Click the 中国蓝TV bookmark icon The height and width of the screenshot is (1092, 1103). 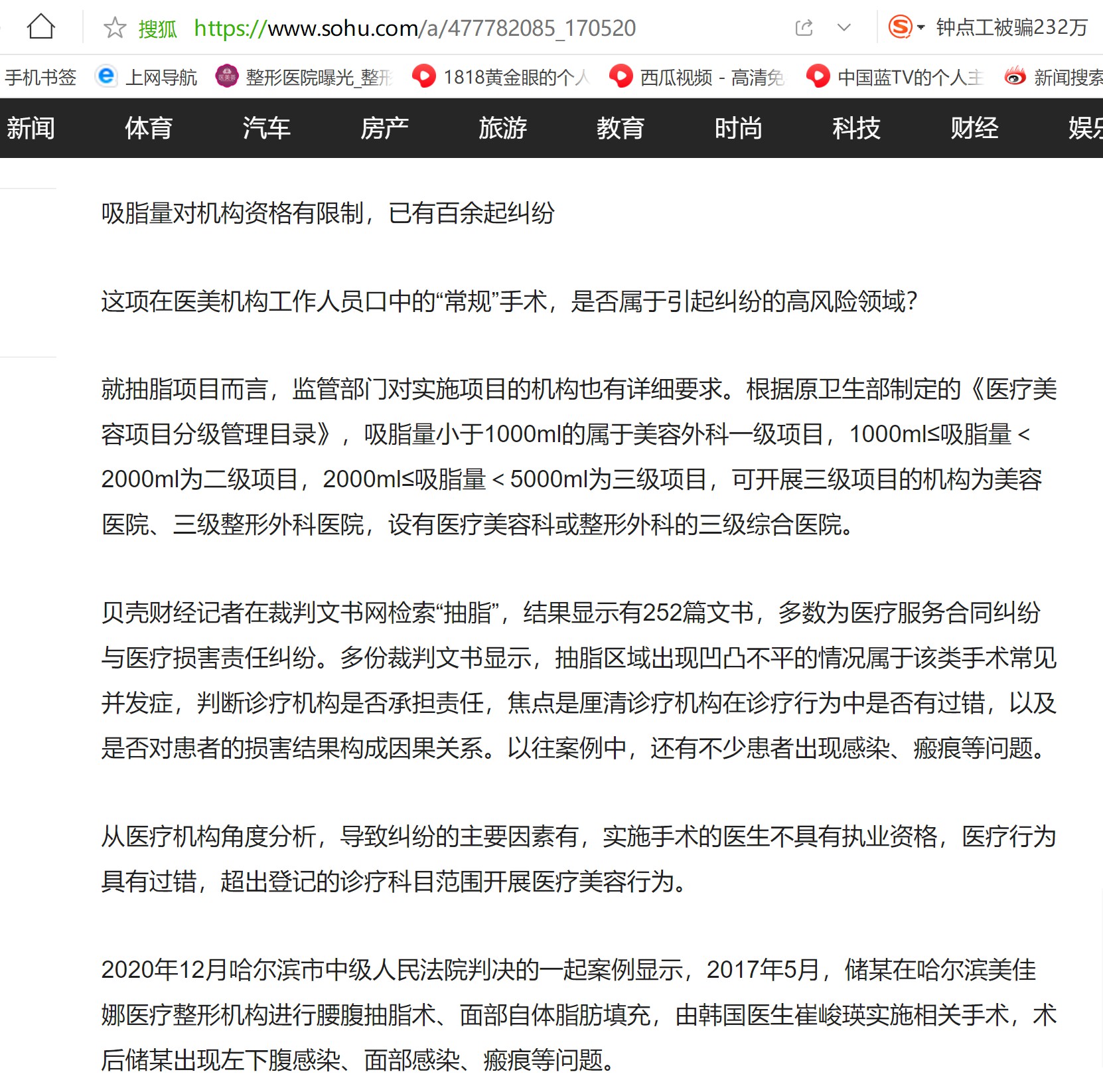818,76
